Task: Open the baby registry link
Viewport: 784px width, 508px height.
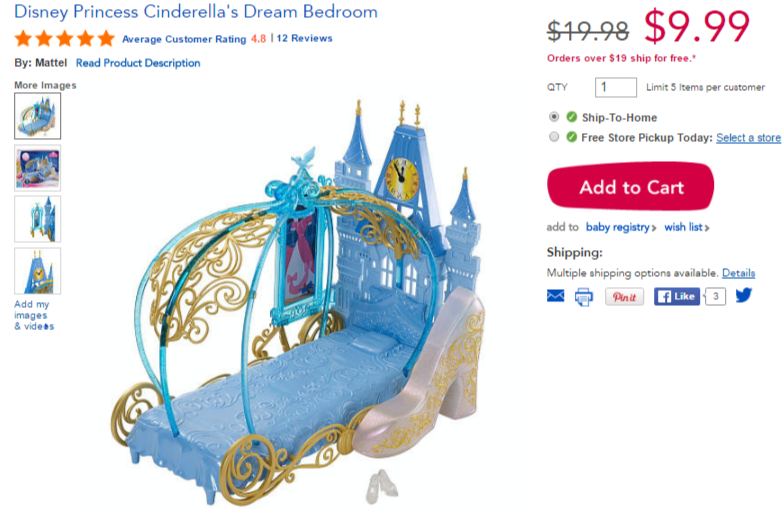Action: tap(620, 228)
